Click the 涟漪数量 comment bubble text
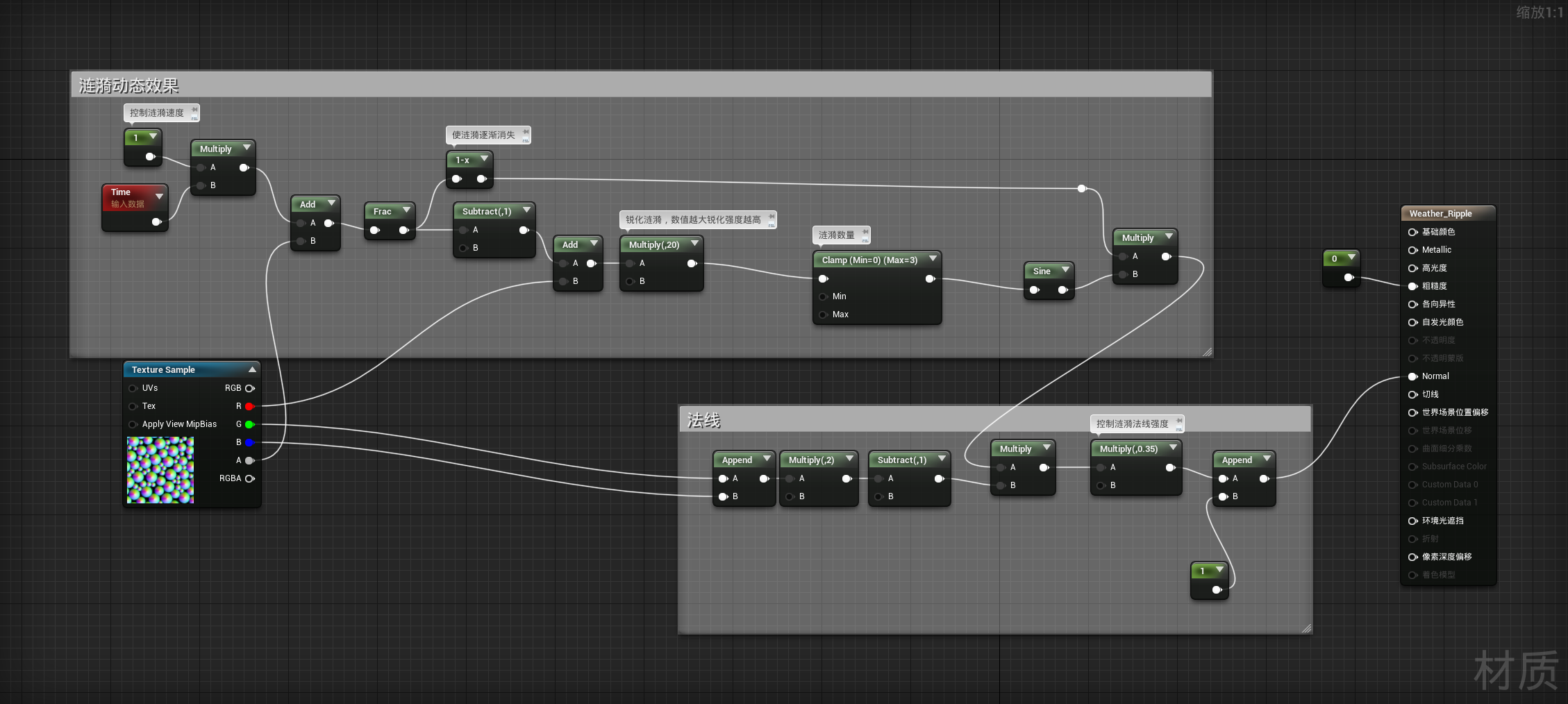1568x704 pixels. pos(837,235)
